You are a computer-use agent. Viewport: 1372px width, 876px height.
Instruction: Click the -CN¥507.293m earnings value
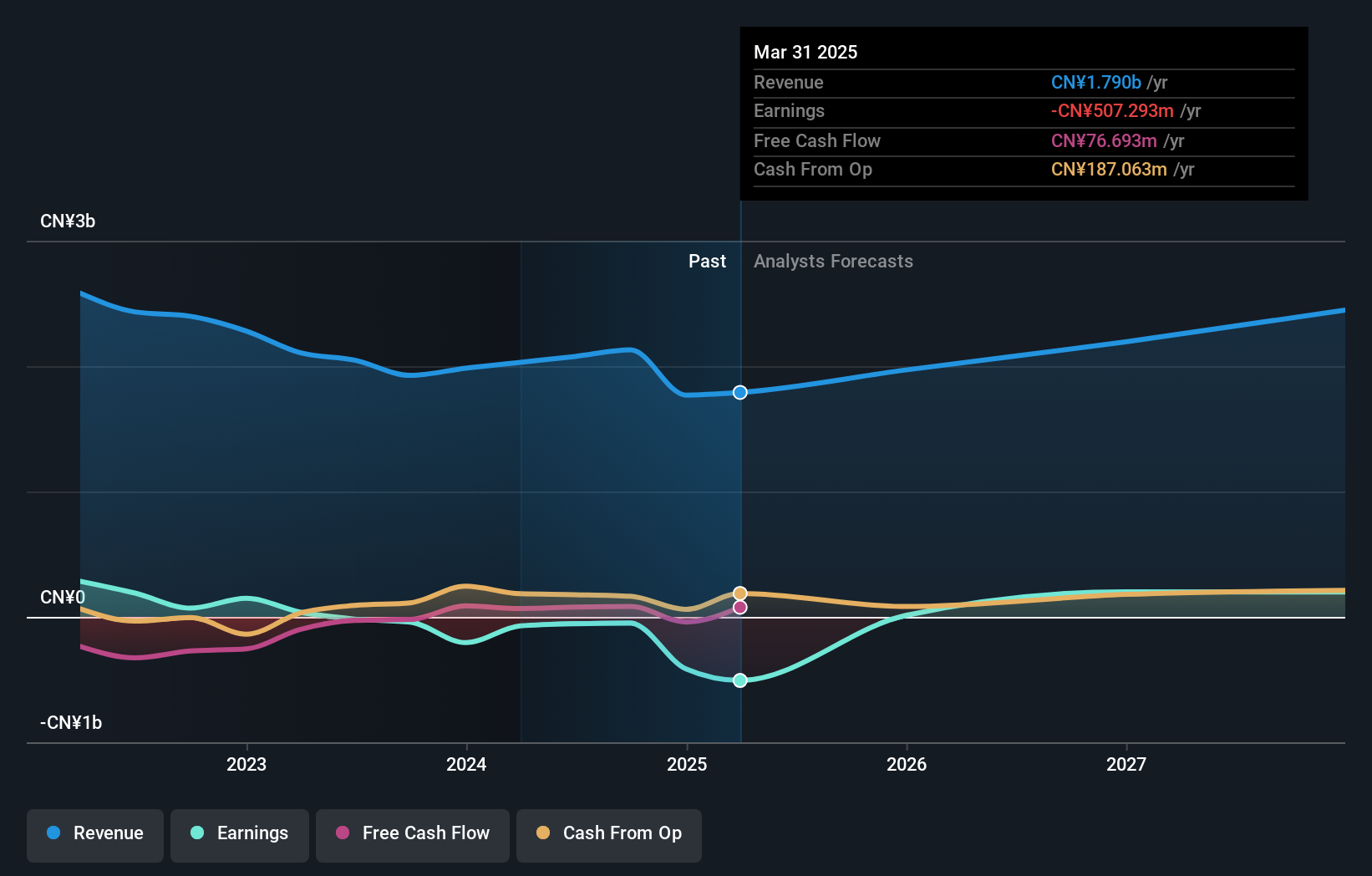point(1112,111)
